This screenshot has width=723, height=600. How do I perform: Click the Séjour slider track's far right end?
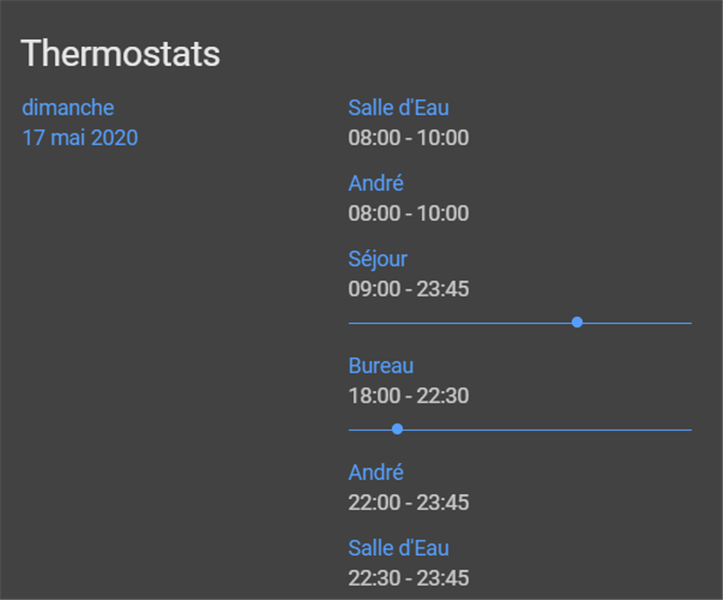(x=688, y=323)
